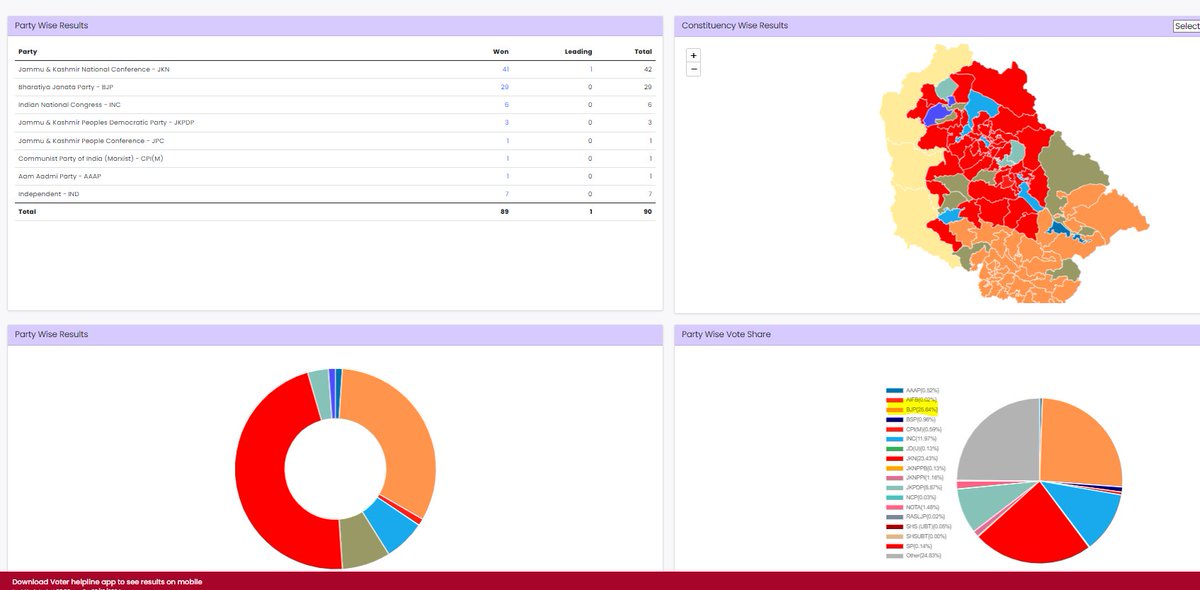Toggle SP legend entry in vote share

coord(910,545)
